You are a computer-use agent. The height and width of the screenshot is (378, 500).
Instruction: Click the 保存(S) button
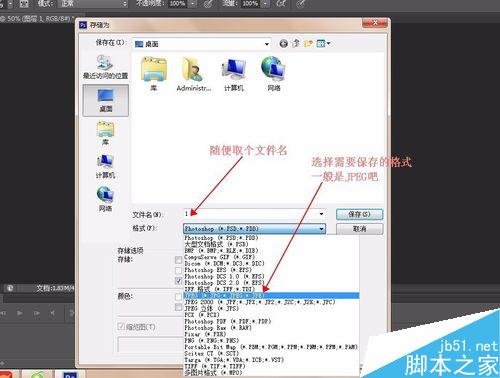[x=359, y=214]
